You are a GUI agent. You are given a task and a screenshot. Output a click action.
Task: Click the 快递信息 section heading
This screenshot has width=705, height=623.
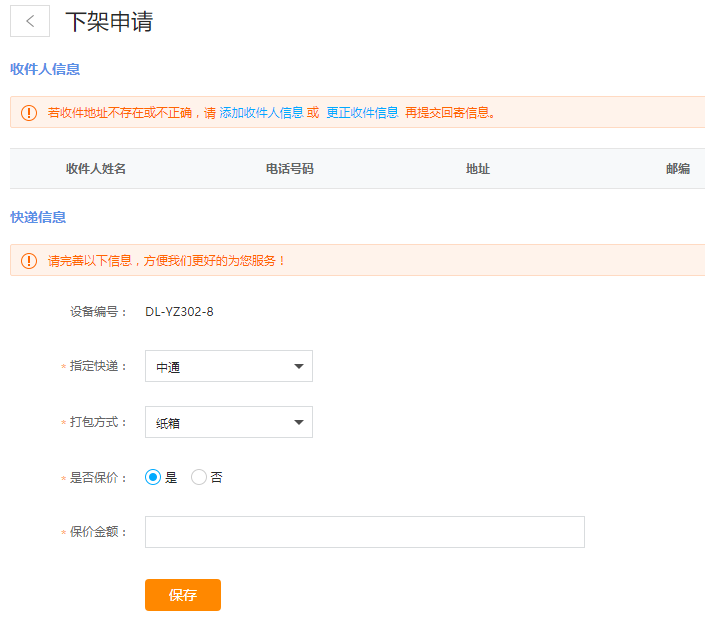[38, 217]
